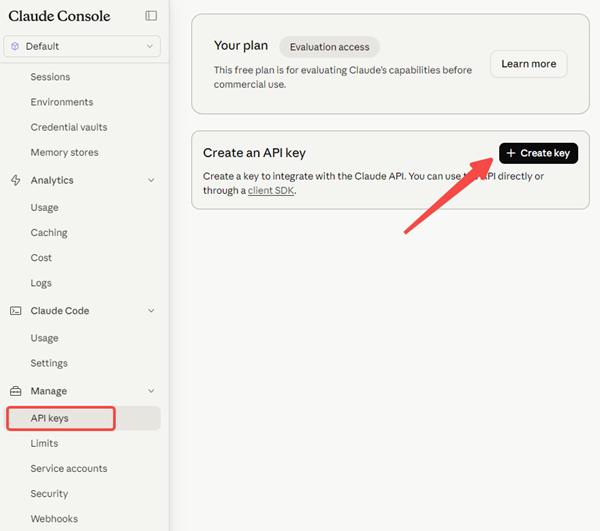Click the 'Create an API key' heading
The height and width of the screenshot is (531, 600).
(254, 153)
